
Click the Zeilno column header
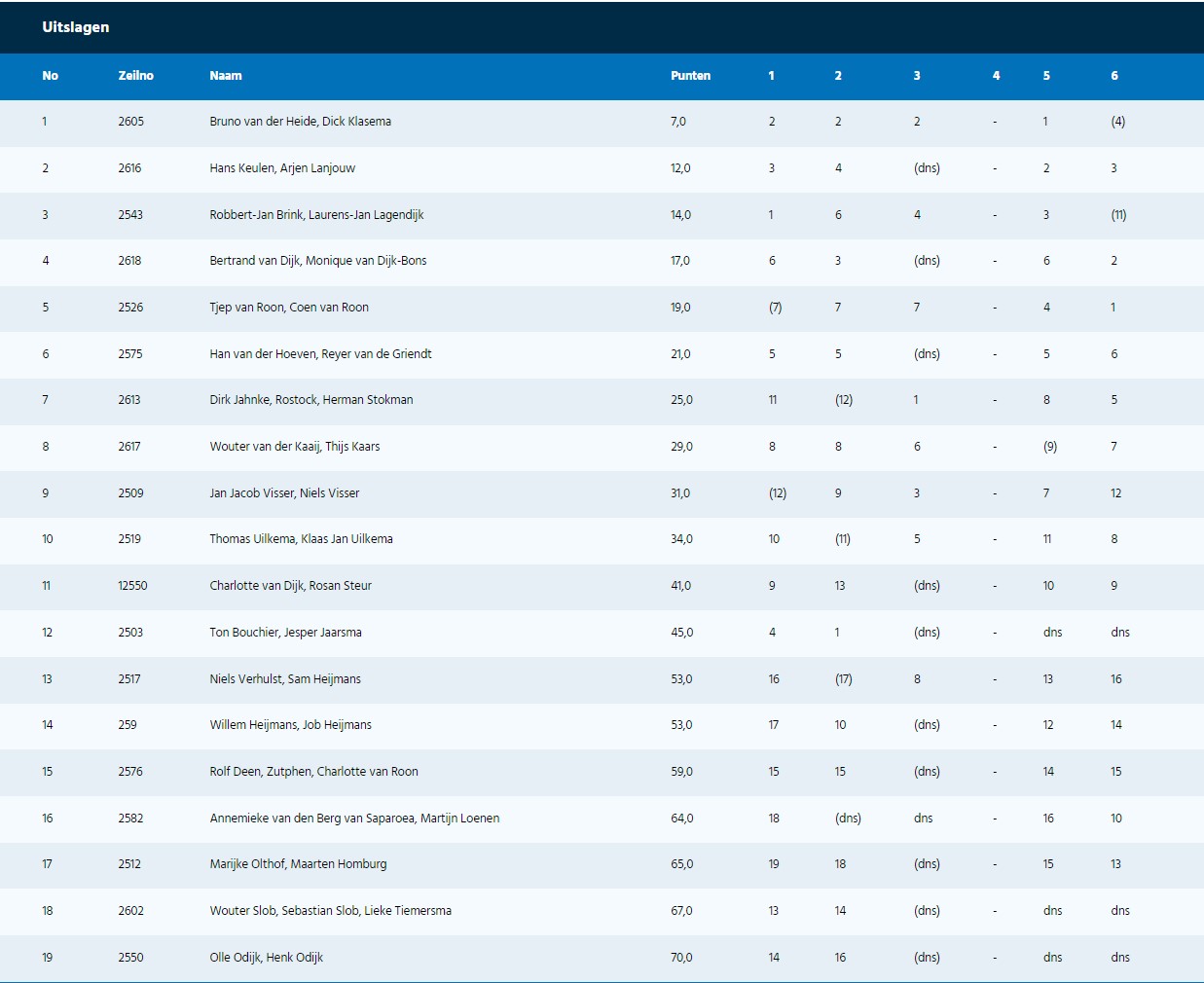136,76
